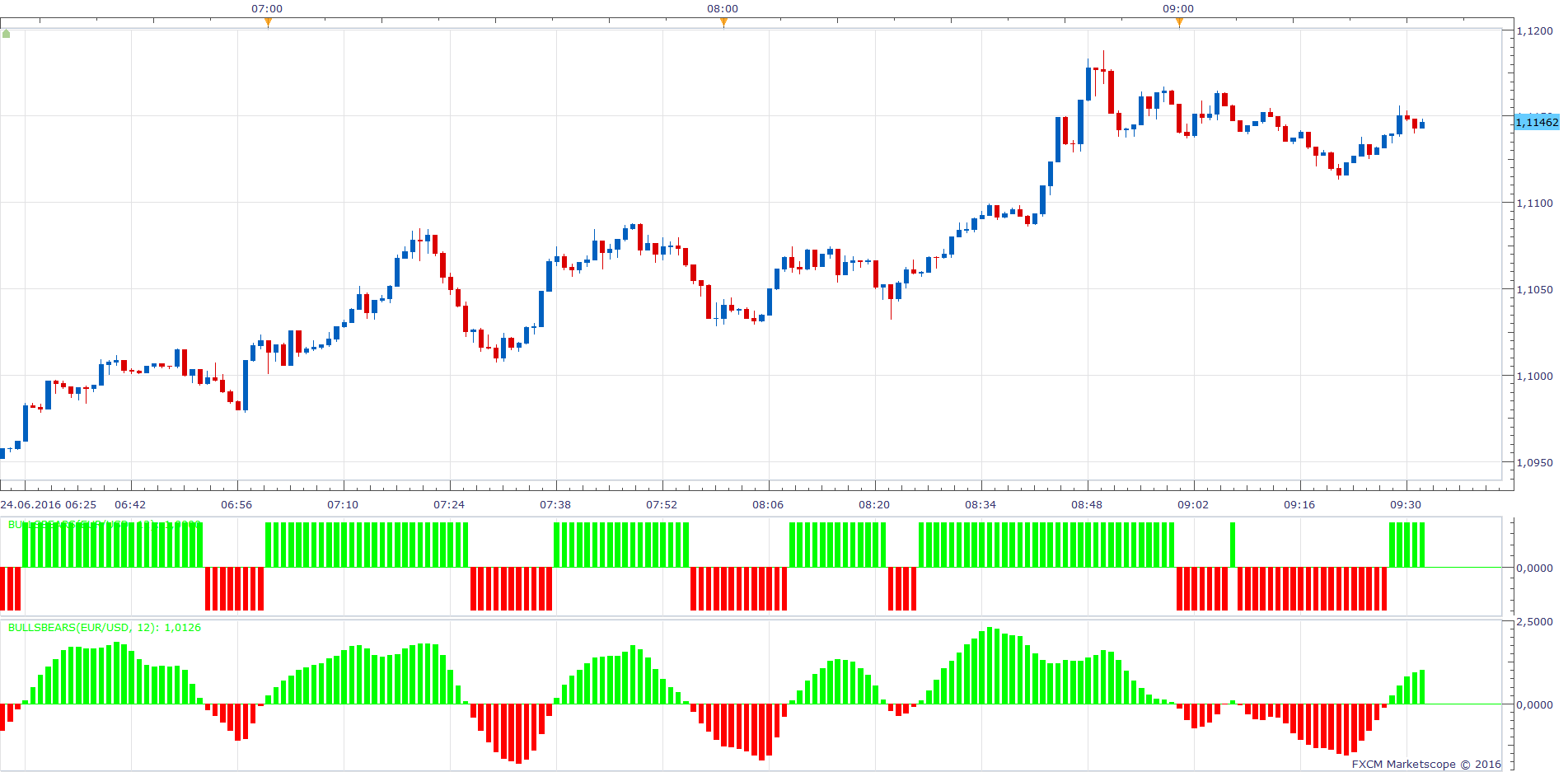Click the 1,1000 price axis label
Image resolution: width=1568 pixels, height=772 pixels.
[1535, 376]
